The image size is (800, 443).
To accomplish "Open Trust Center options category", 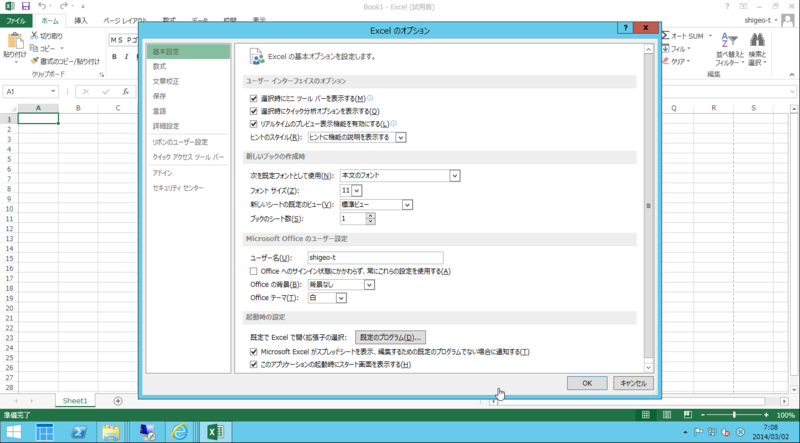I will click(188, 188).
